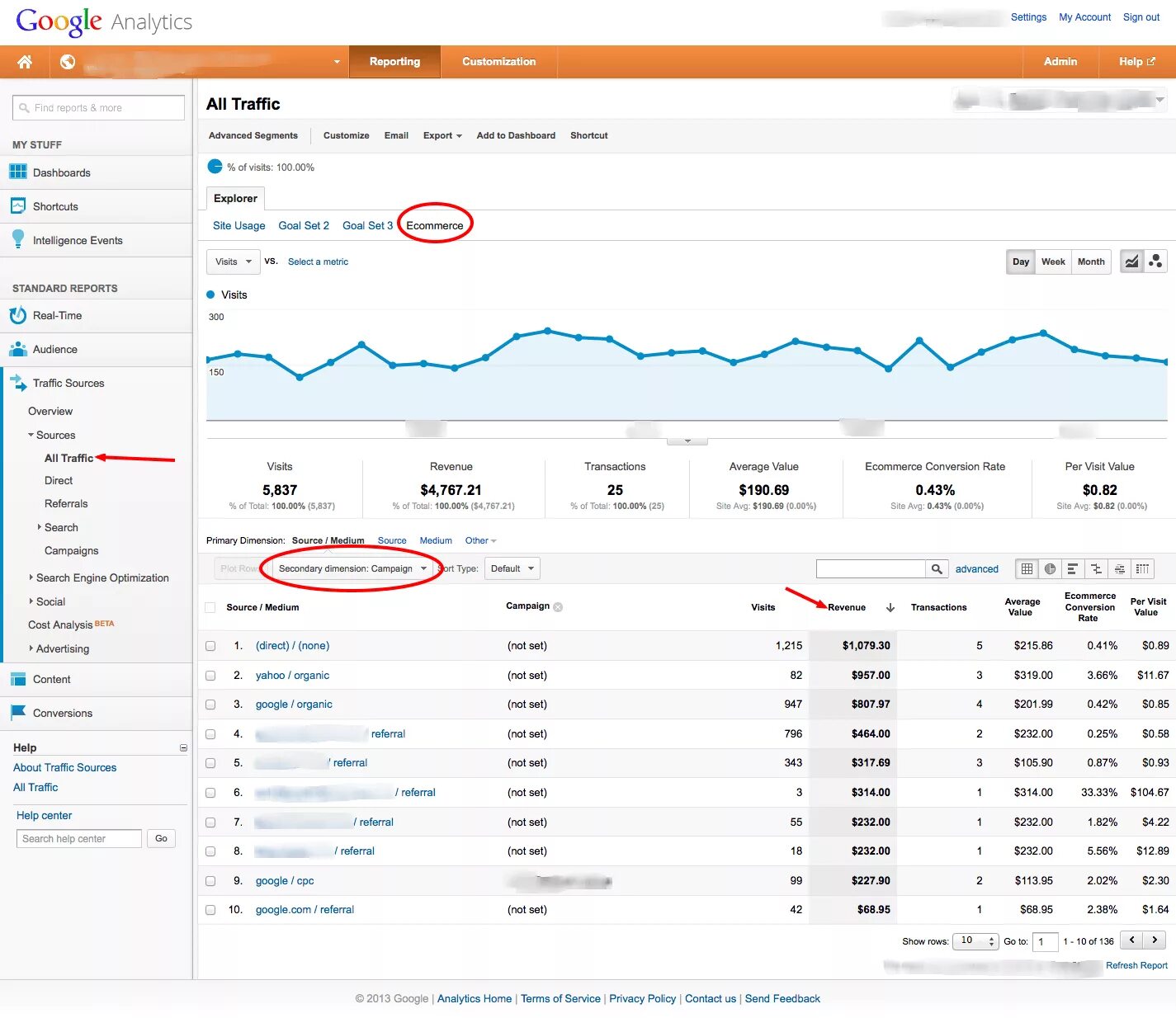Expand the Social section
The image size is (1176, 1018).
[31, 601]
